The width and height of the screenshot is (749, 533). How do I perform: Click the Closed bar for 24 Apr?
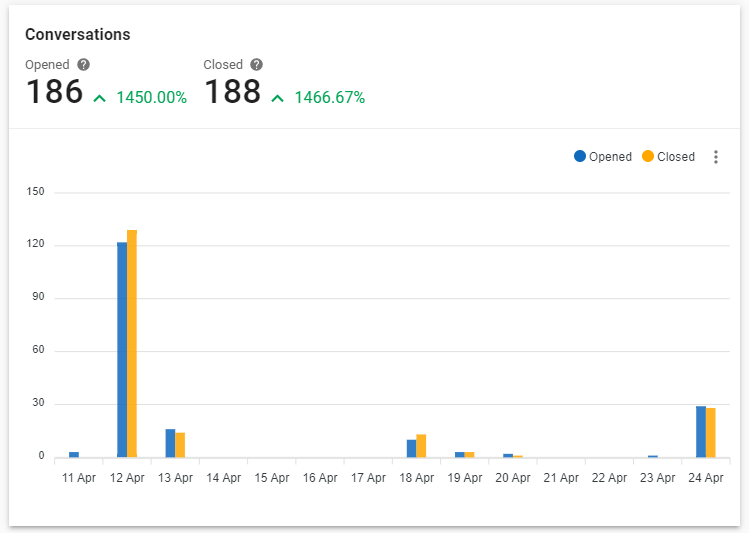(711, 433)
